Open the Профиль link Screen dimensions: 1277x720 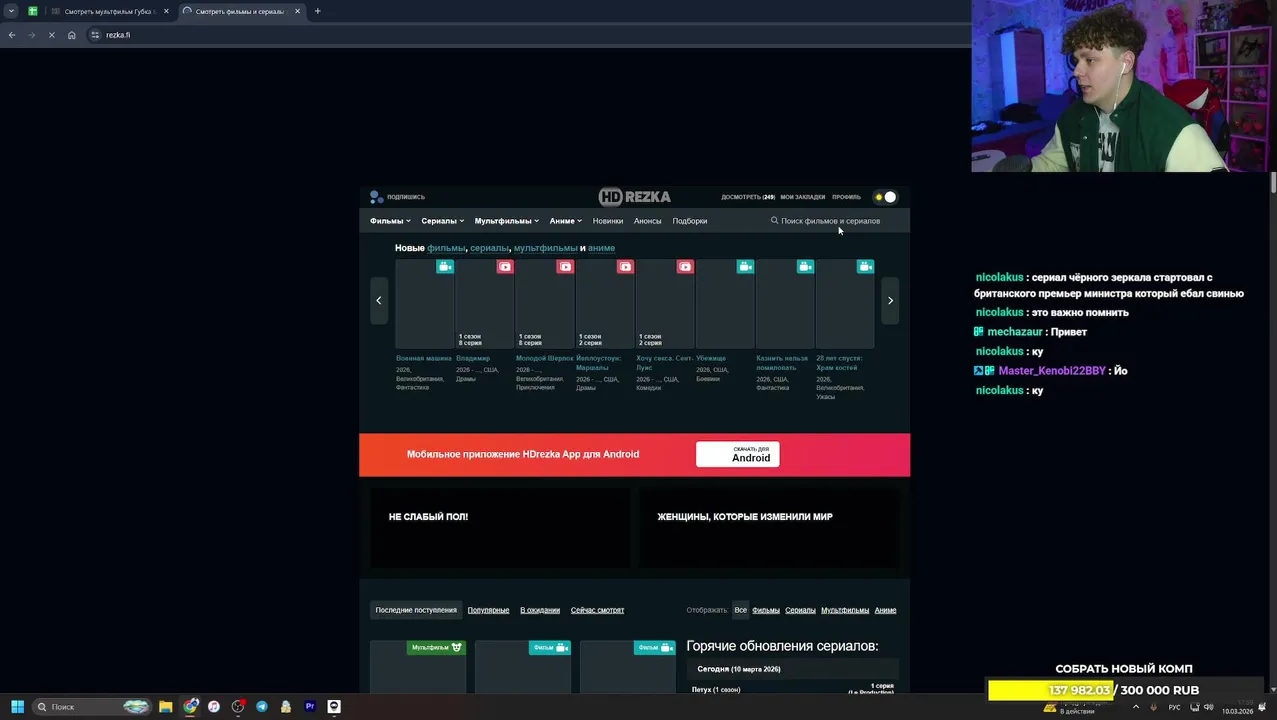pyautogui.click(x=846, y=197)
